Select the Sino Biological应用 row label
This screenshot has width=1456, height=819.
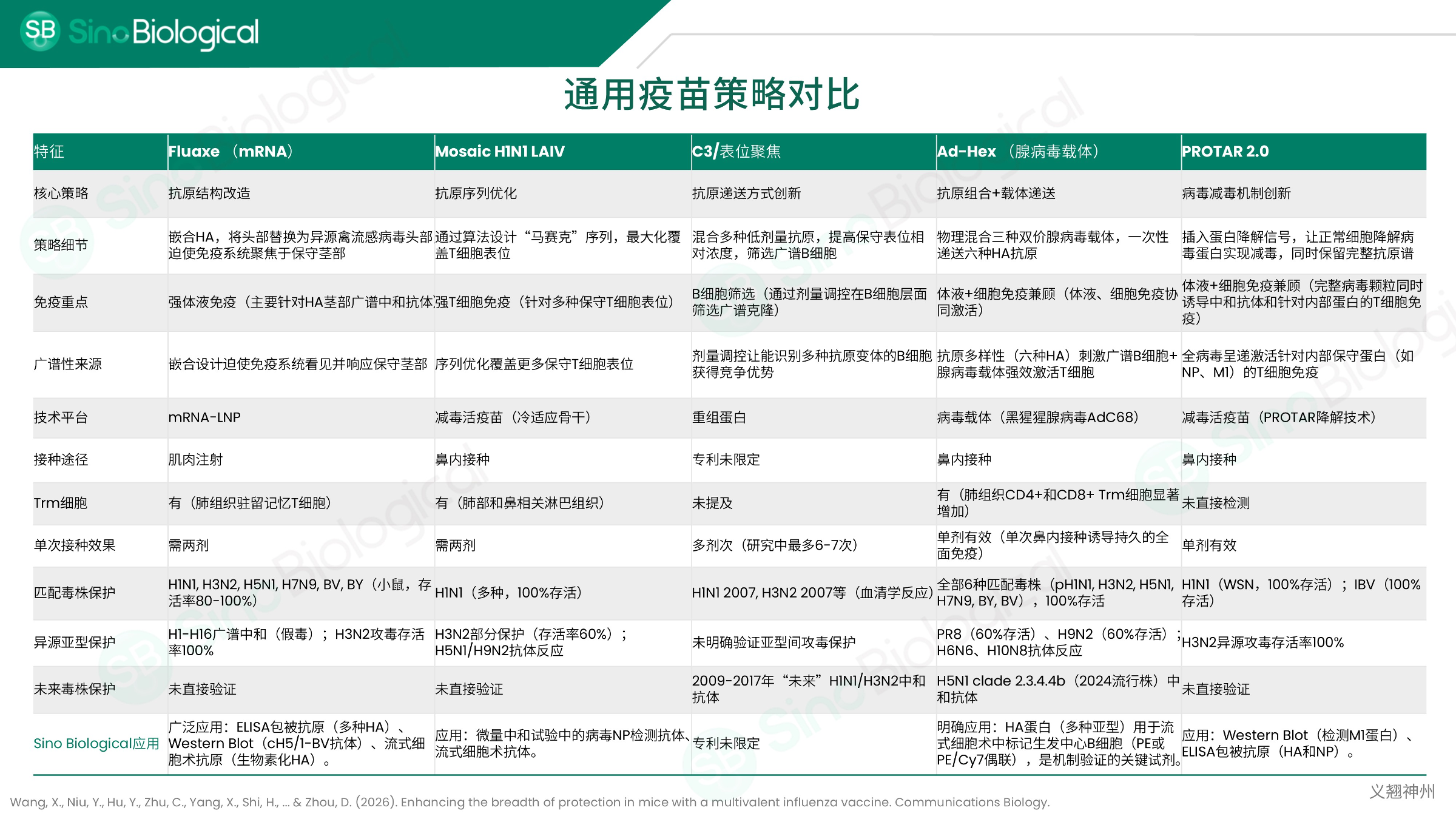click(96, 744)
